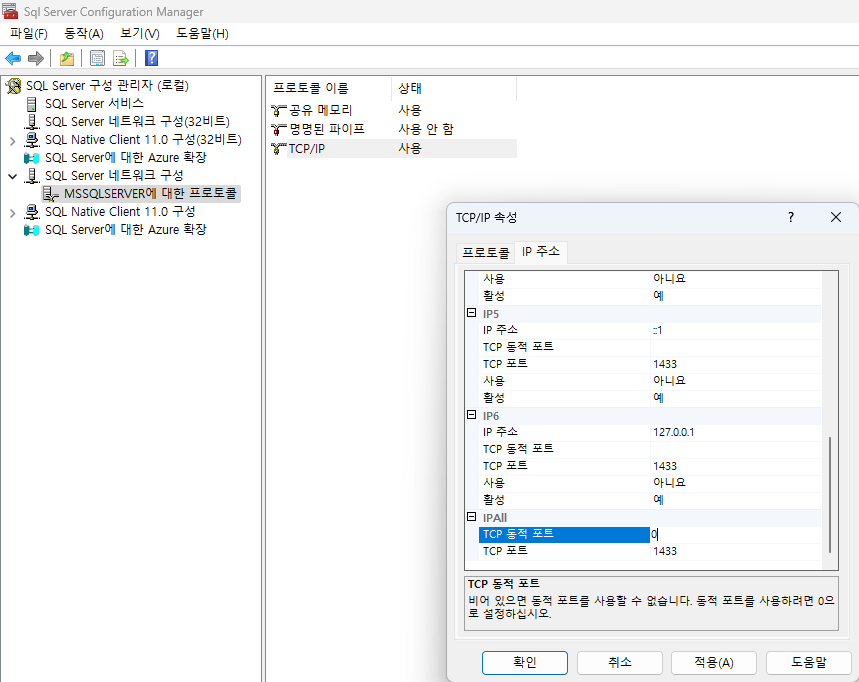Close the TCP/IP 속성 dialog
859x682 pixels.
835,217
